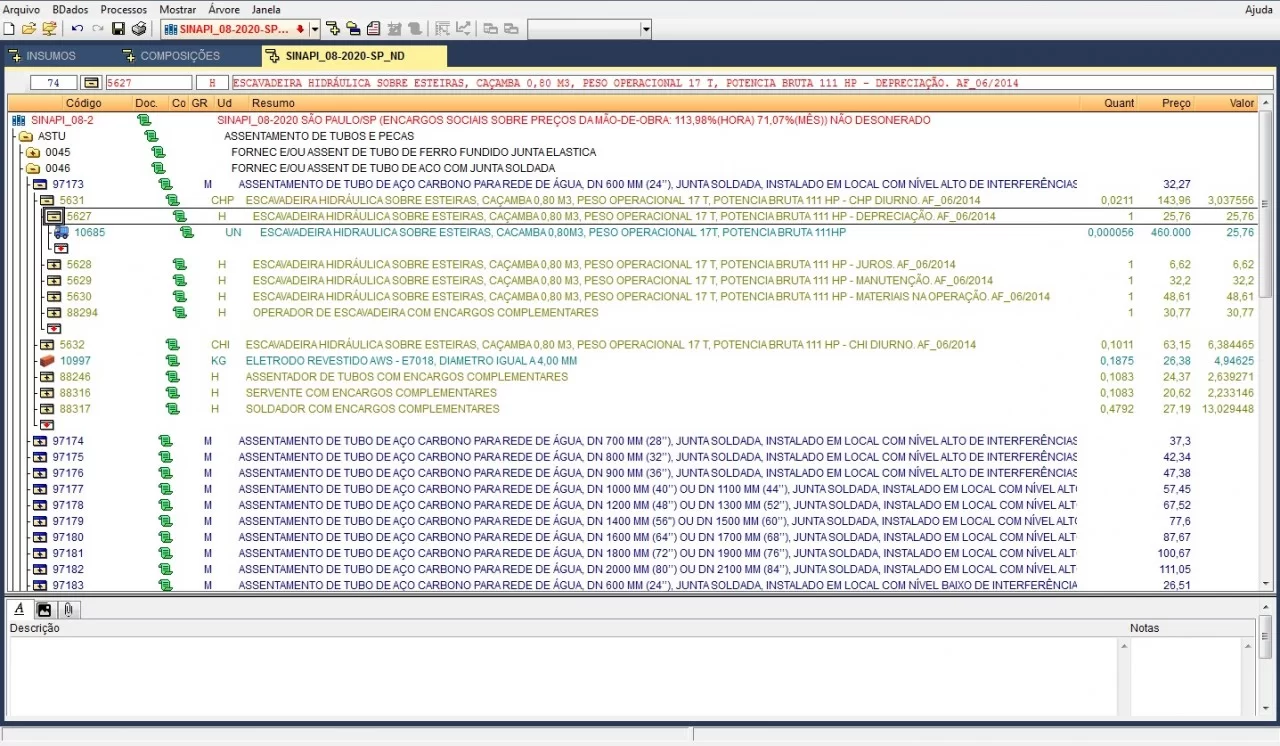1280x746 pixels.
Task: Expand composition 97174 node
Action: pos(40,440)
